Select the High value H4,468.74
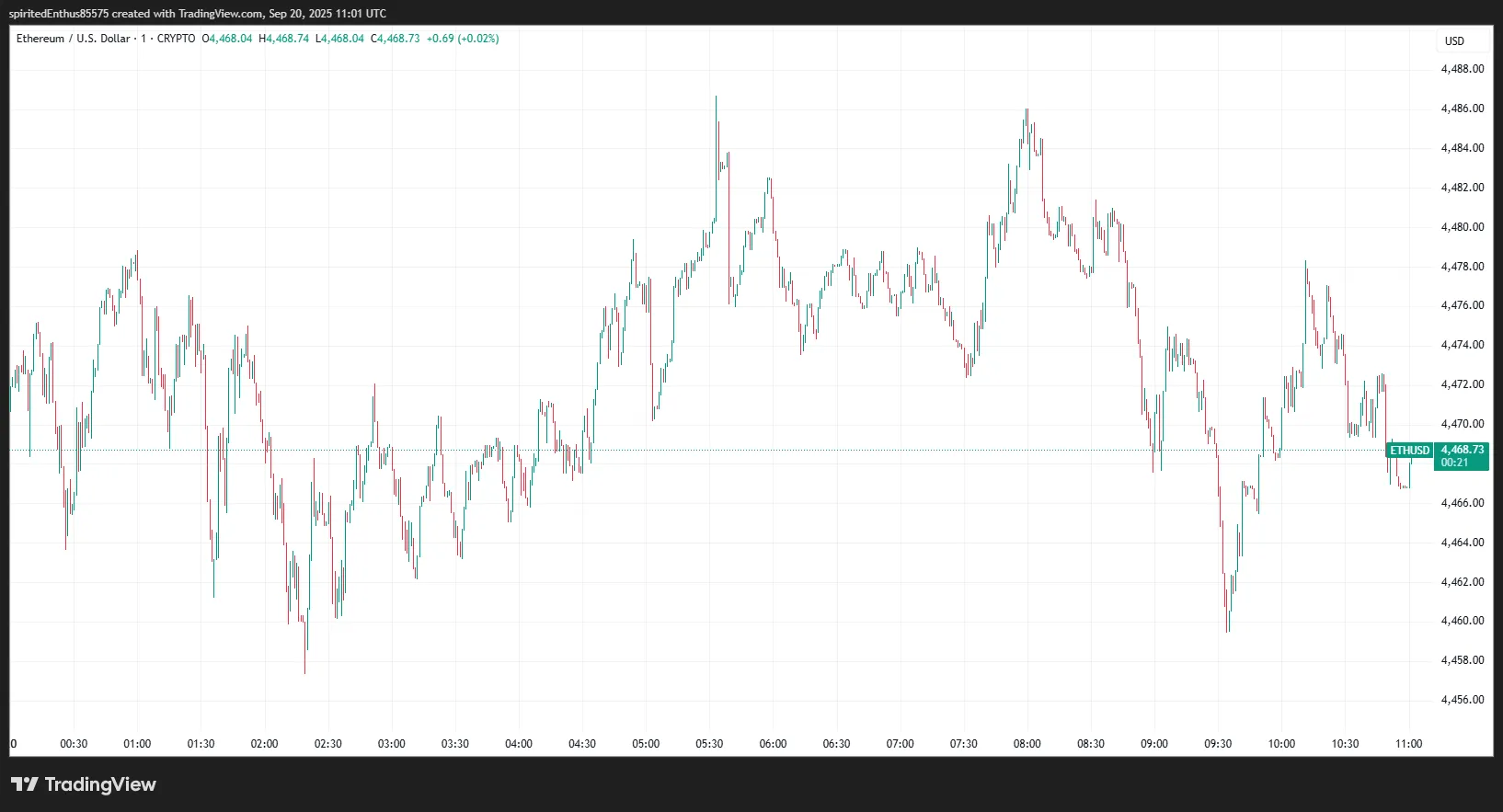The image size is (1503, 812). point(284,39)
